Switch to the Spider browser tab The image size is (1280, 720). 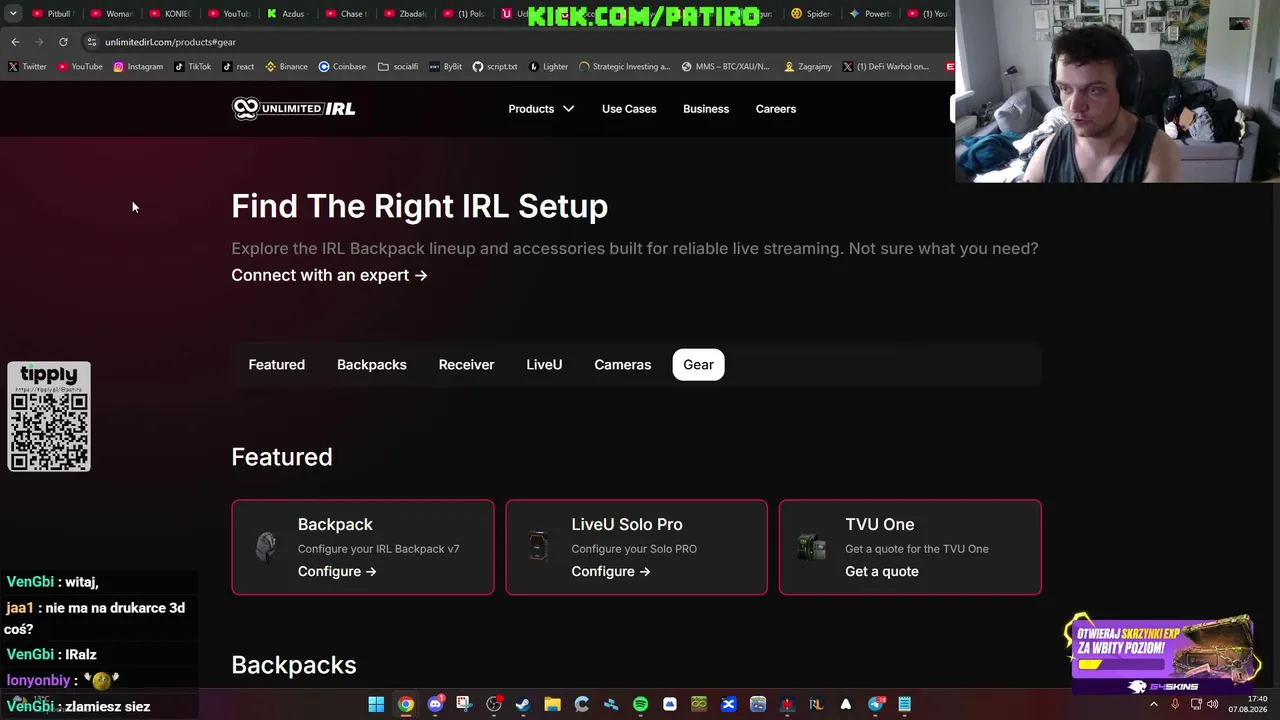pos(812,14)
